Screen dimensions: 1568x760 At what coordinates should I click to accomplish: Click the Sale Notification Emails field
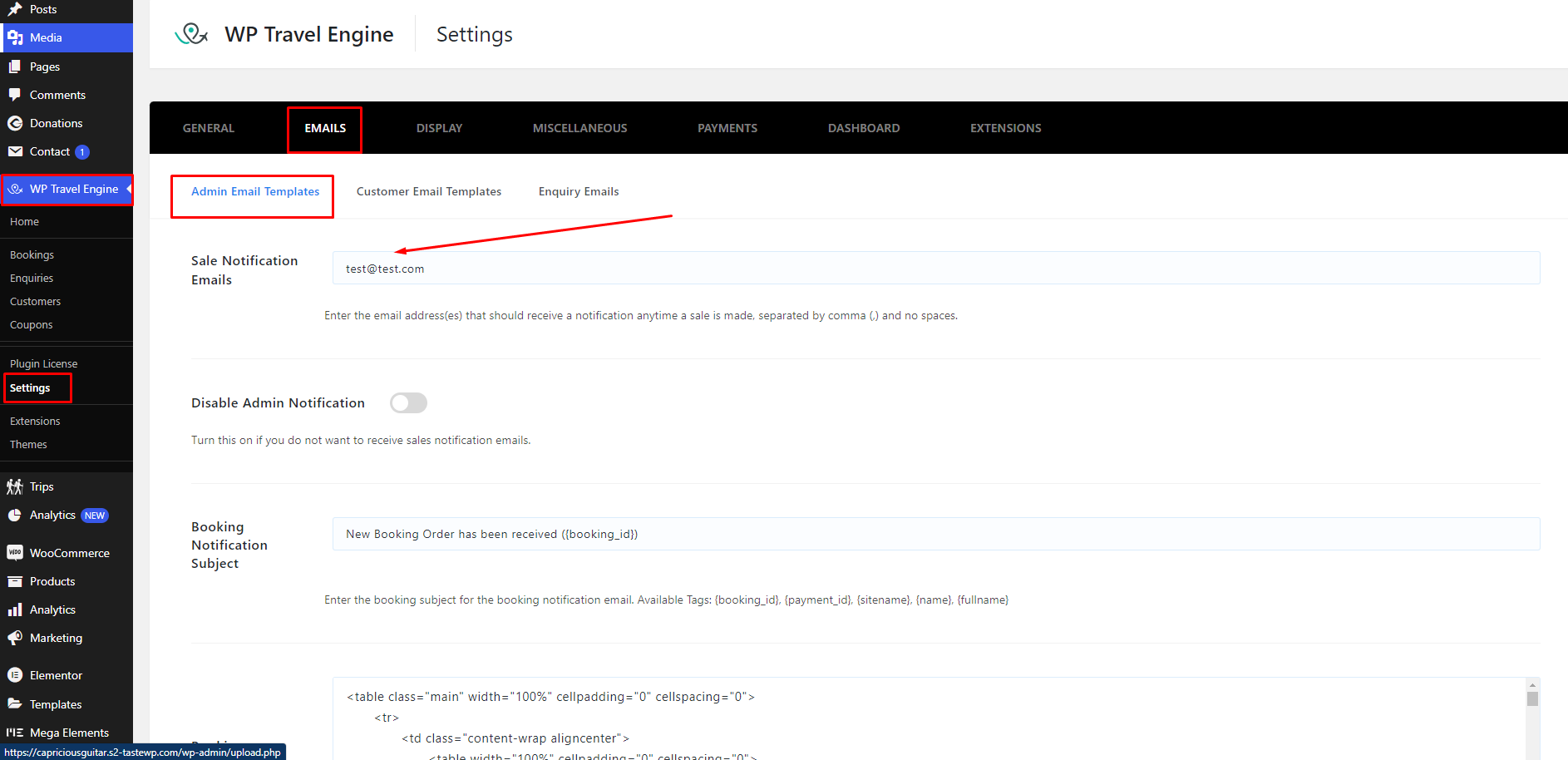935,268
